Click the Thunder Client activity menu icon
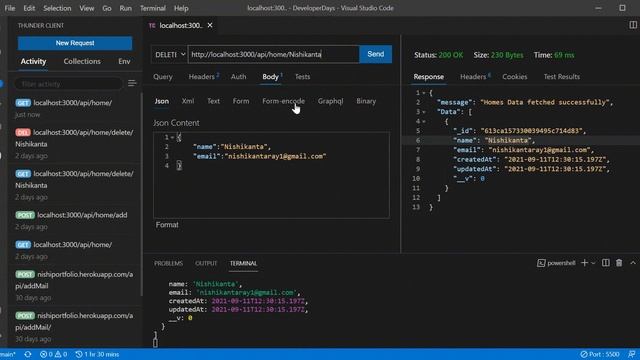The height and width of the screenshot is (360, 640). click(132, 83)
